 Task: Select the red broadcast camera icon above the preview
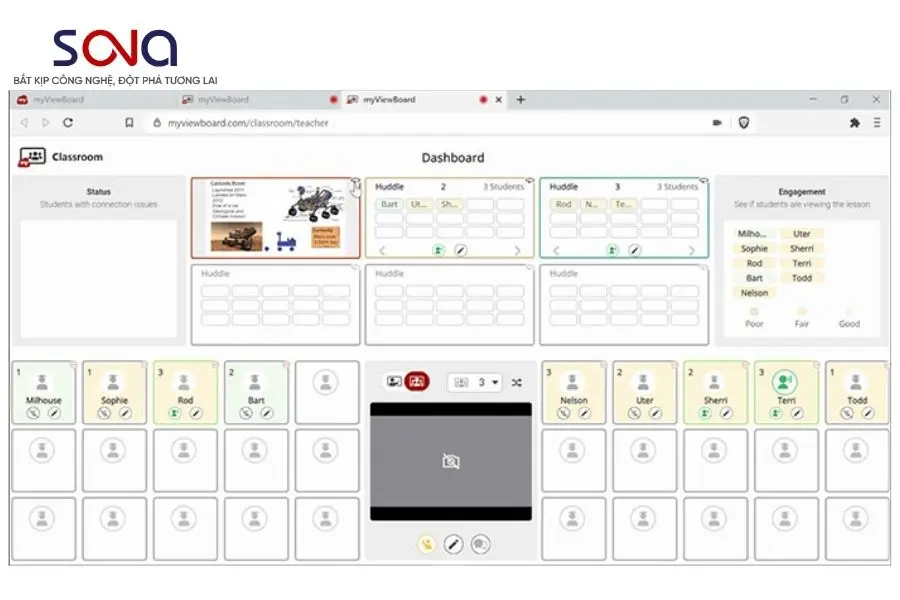[x=417, y=382]
